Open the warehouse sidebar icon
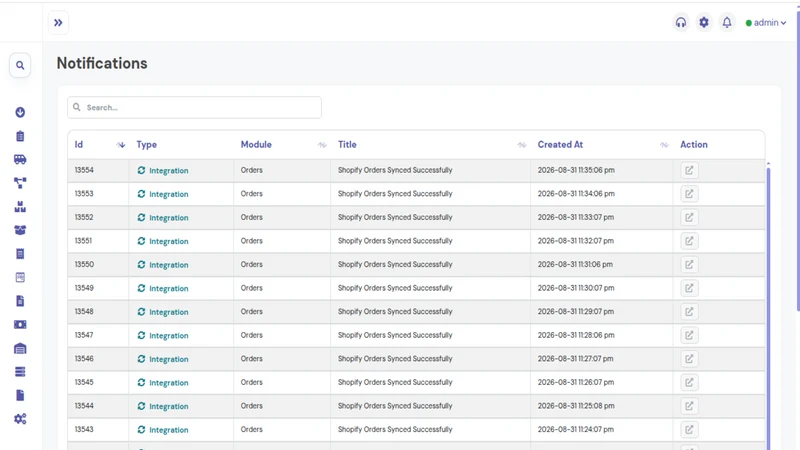The image size is (800, 450). [20, 348]
